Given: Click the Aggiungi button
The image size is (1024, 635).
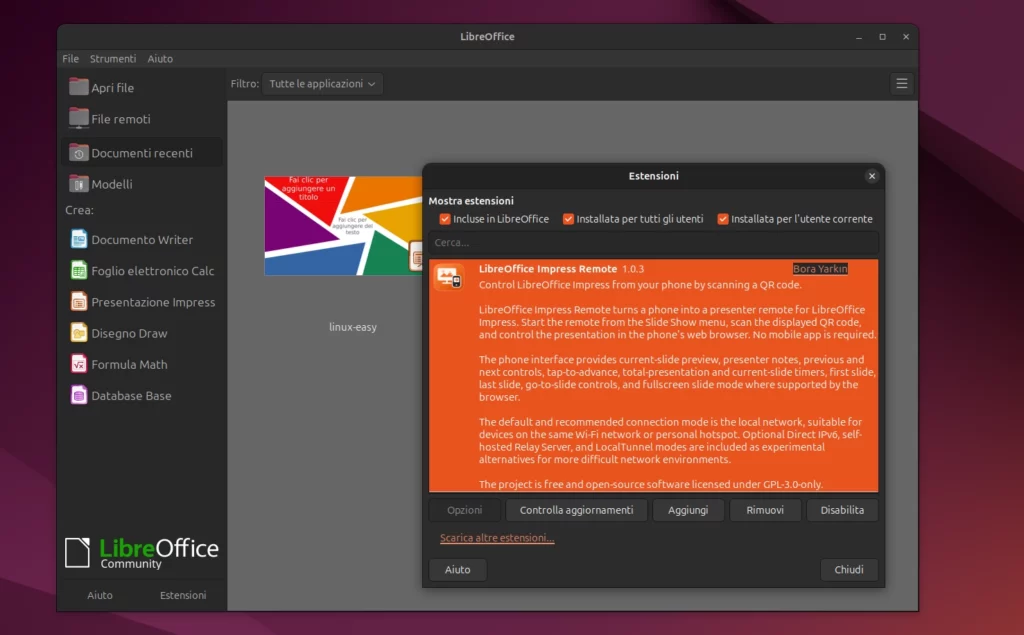Looking at the screenshot, I should click(688, 510).
